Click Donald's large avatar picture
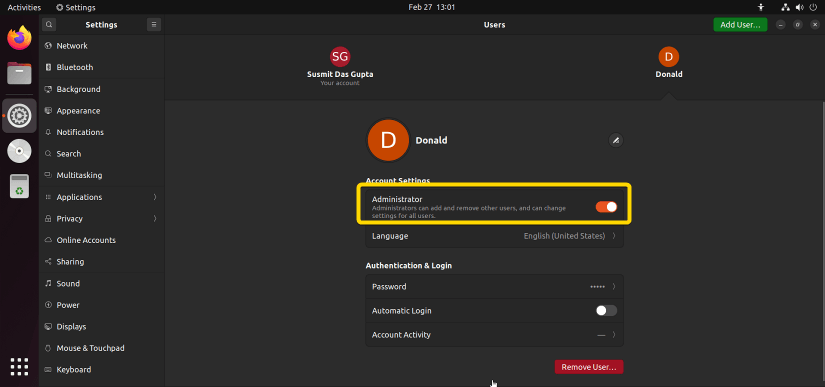 coord(388,140)
